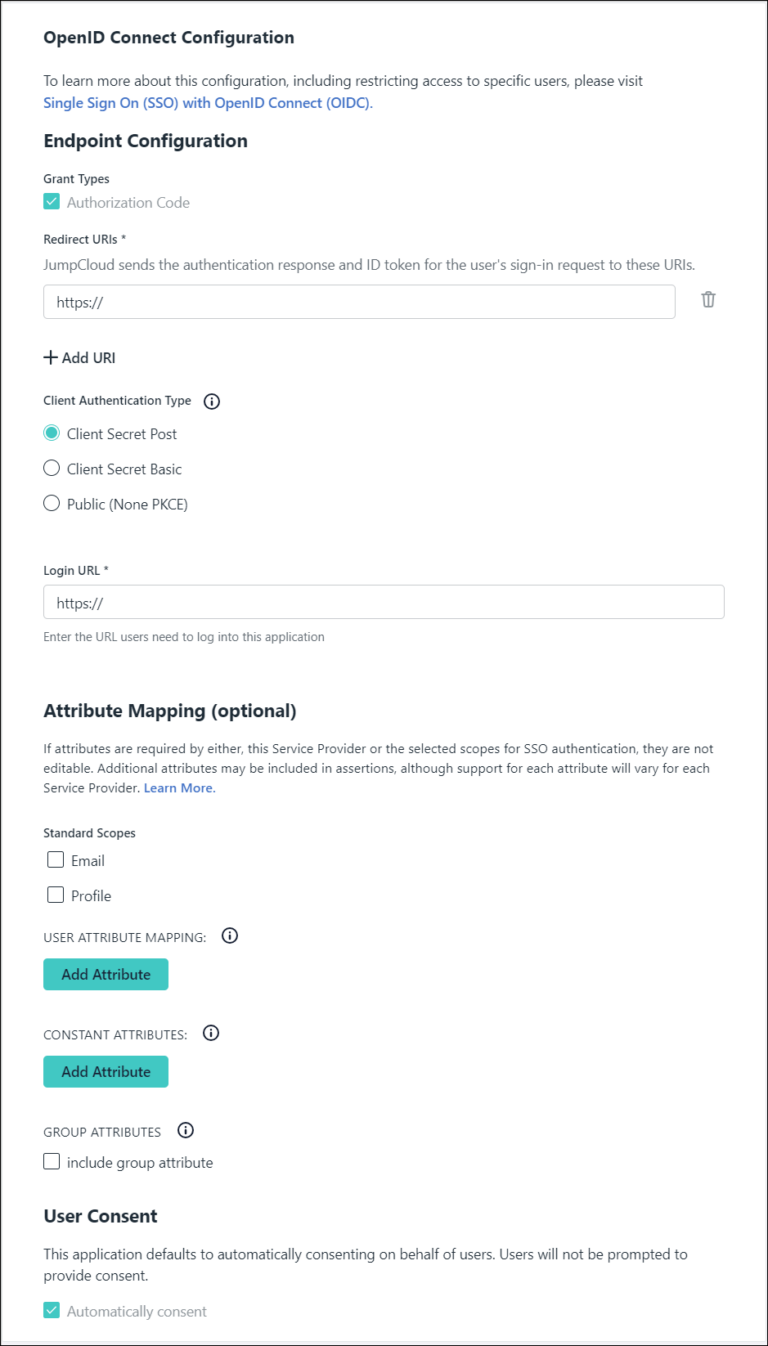Click the Constant Attributes info icon
This screenshot has height=1346, width=768.
[x=210, y=1033]
